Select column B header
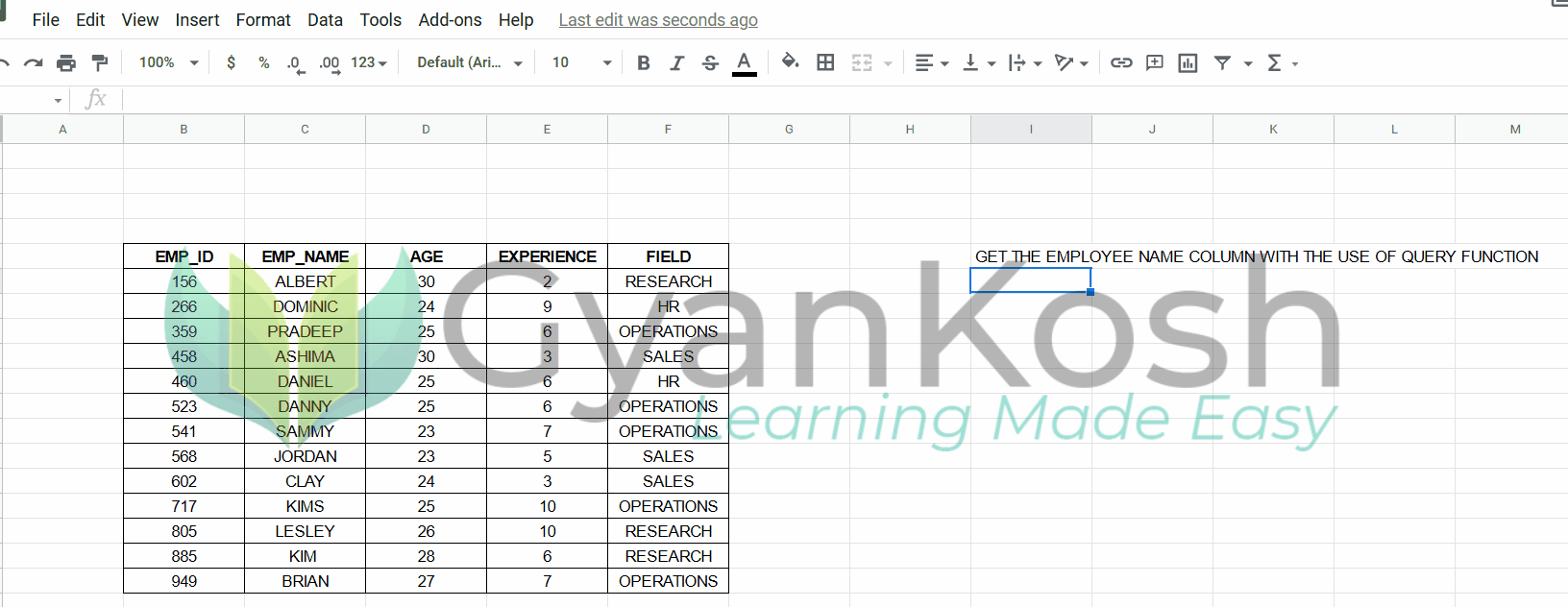This screenshot has width=1568, height=607. click(184, 129)
